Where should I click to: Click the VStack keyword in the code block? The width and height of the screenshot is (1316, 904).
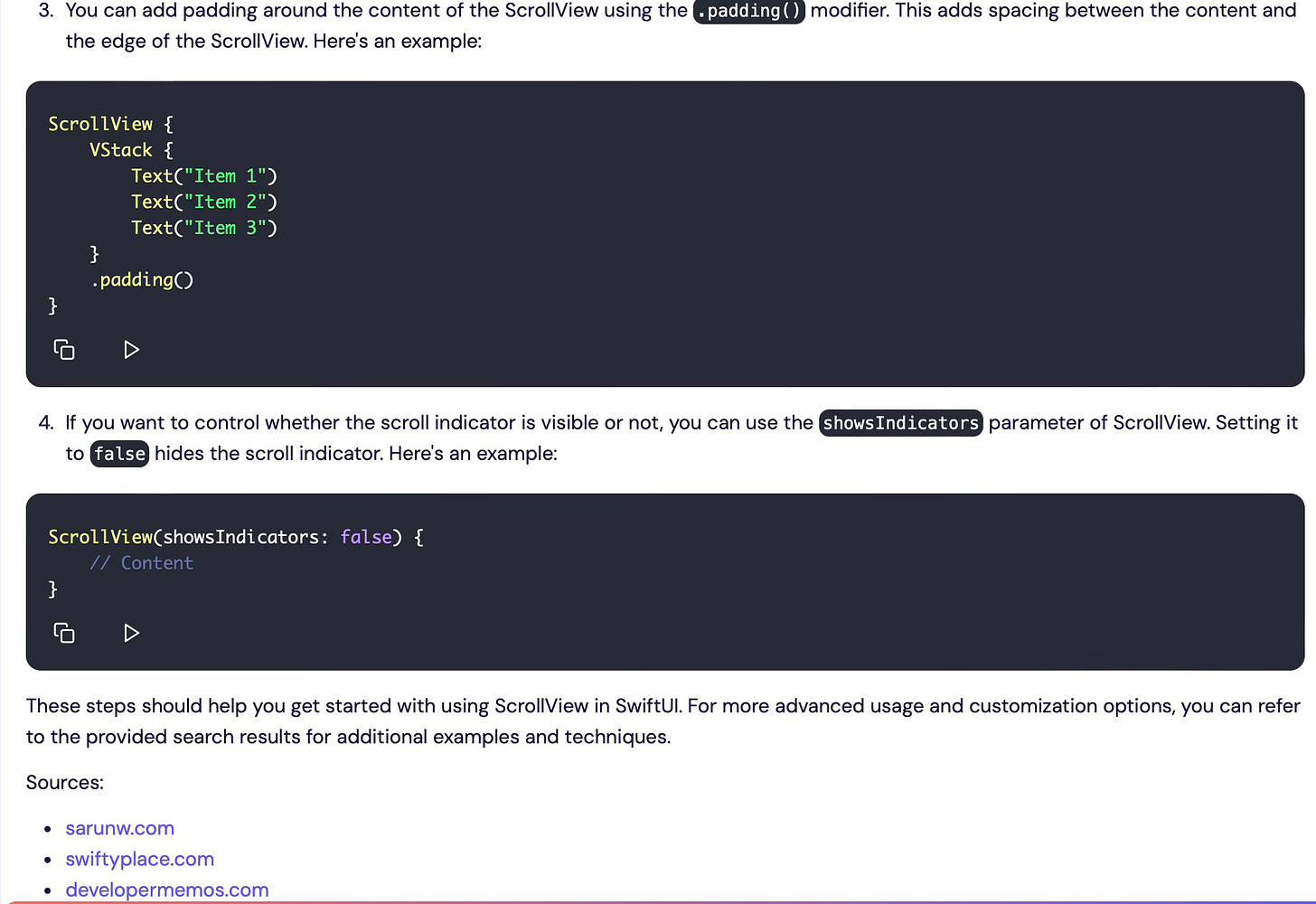coord(121,149)
